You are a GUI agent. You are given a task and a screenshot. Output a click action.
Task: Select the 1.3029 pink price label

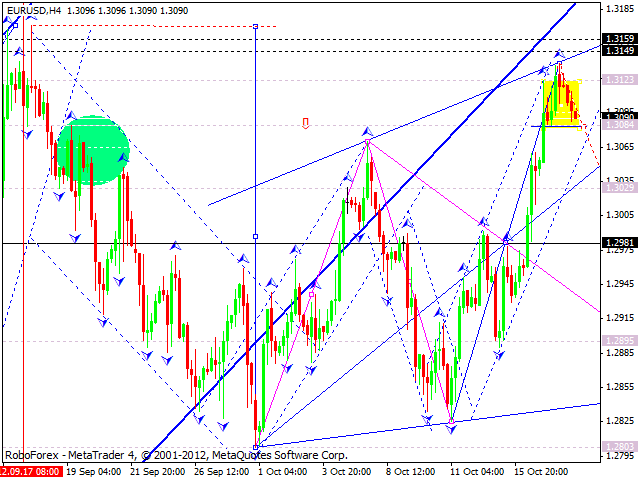click(x=619, y=187)
